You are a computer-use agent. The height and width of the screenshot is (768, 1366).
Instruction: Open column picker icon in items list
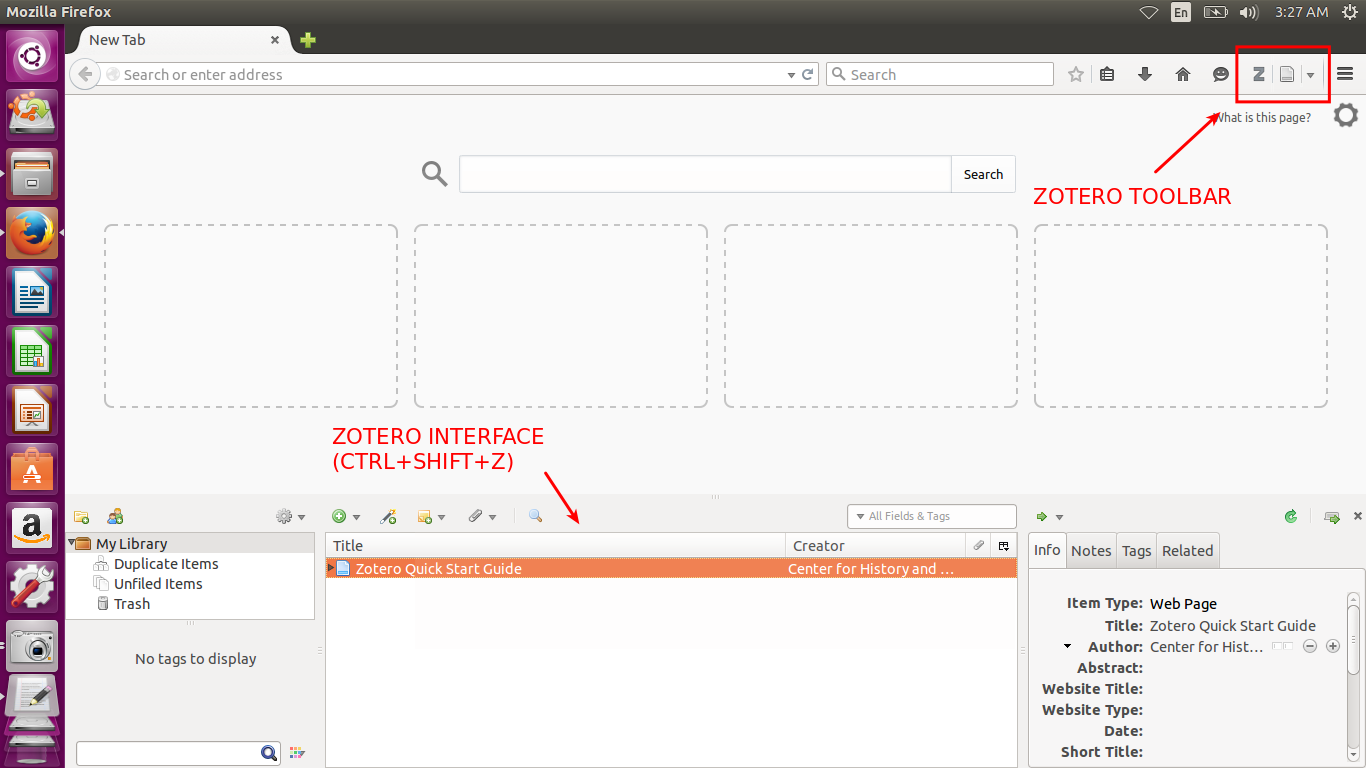click(1004, 545)
